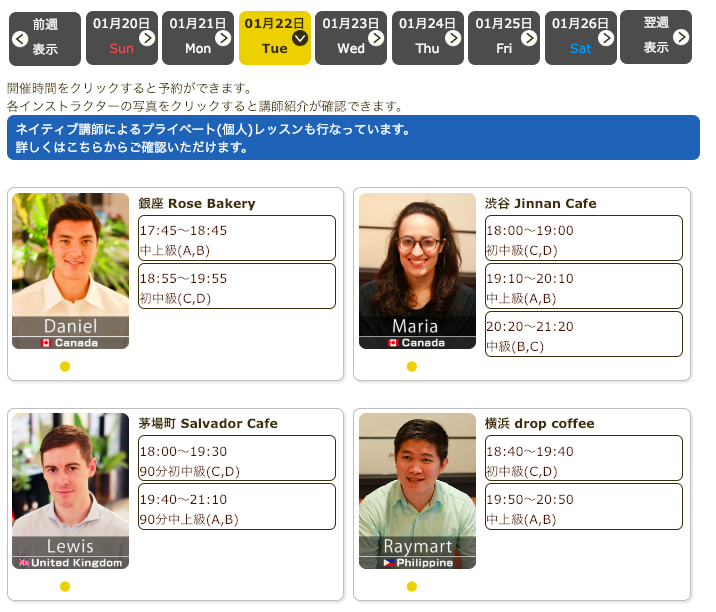Click the next week right arrow icon

click(x=681, y=38)
